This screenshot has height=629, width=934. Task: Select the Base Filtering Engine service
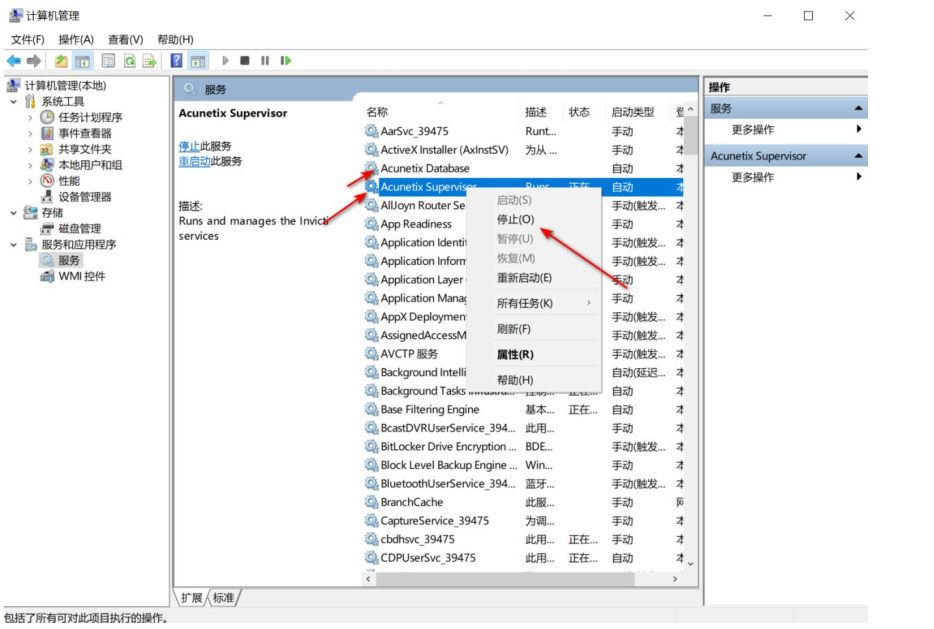coord(523,410)
